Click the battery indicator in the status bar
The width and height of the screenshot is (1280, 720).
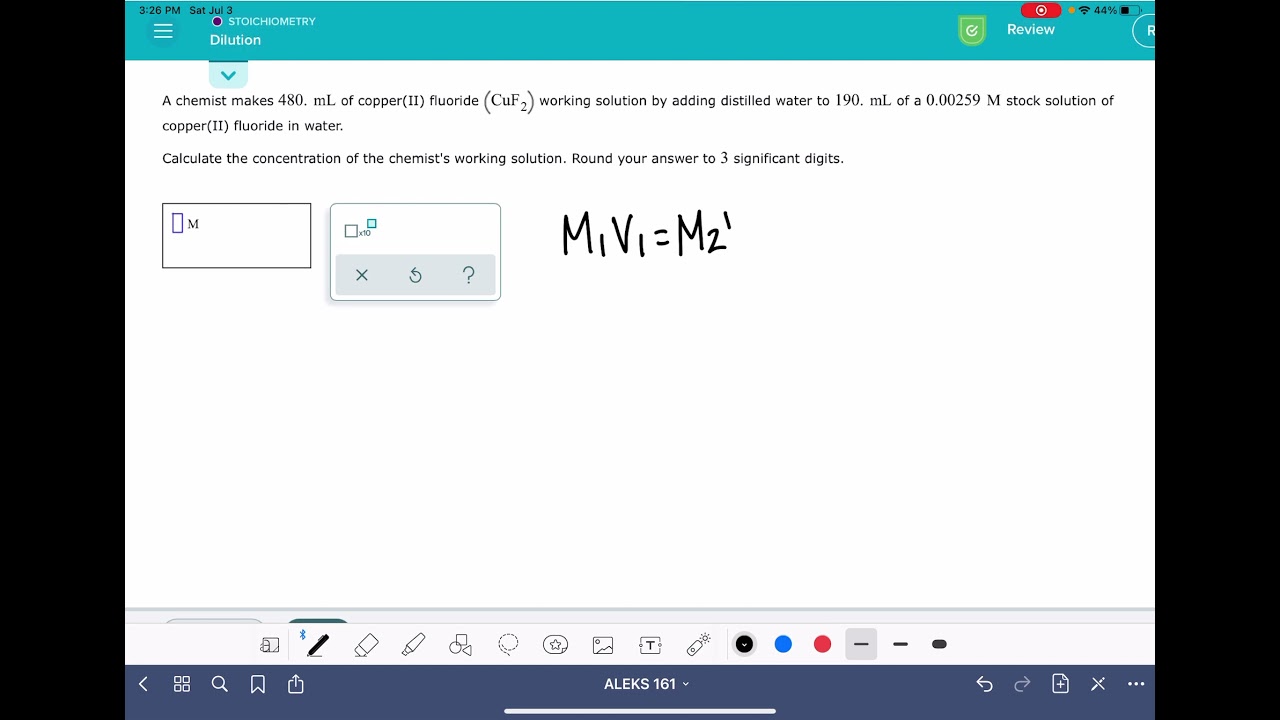coord(1131,10)
